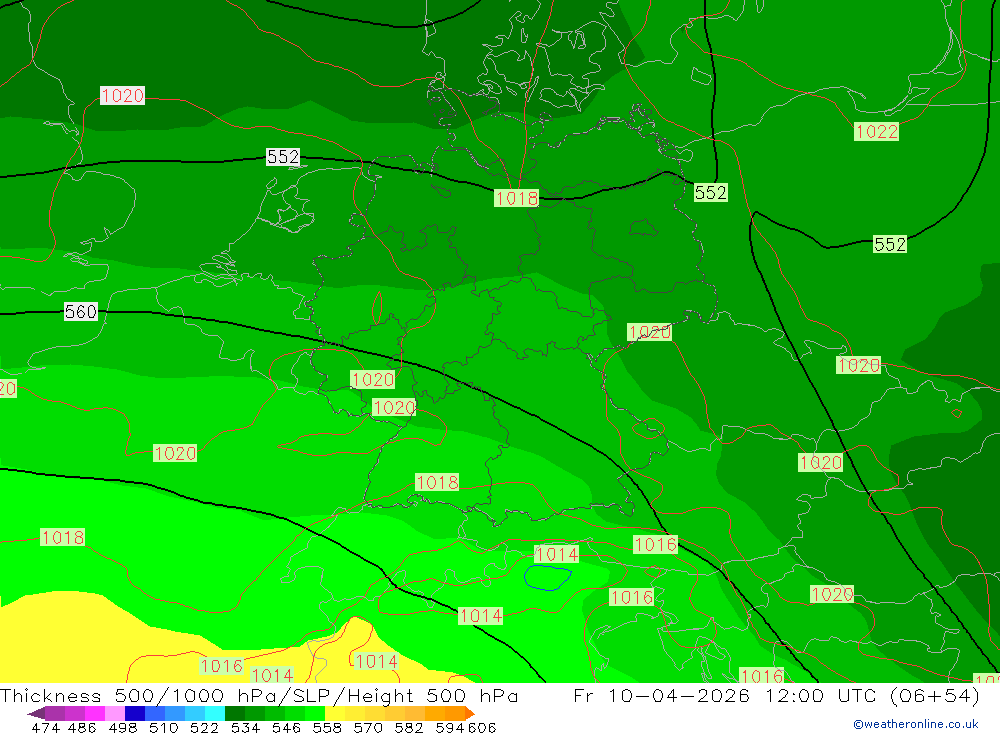The image size is (1000, 733).
Task: Click legend value 606
Action: (x=480, y=727)
